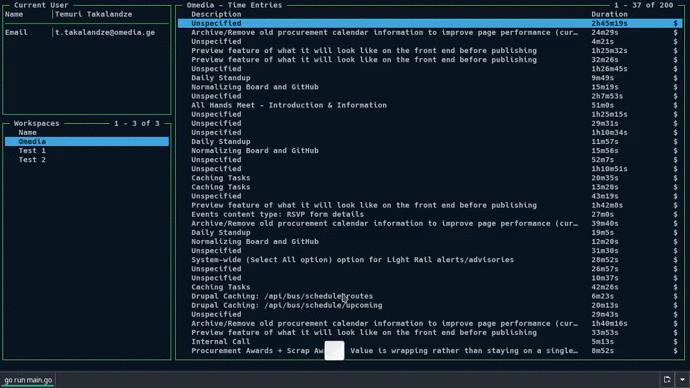690x388 pixels.
Task: Select the Normalizing Board entry lasting 15m56s
Action: (430, 150)
